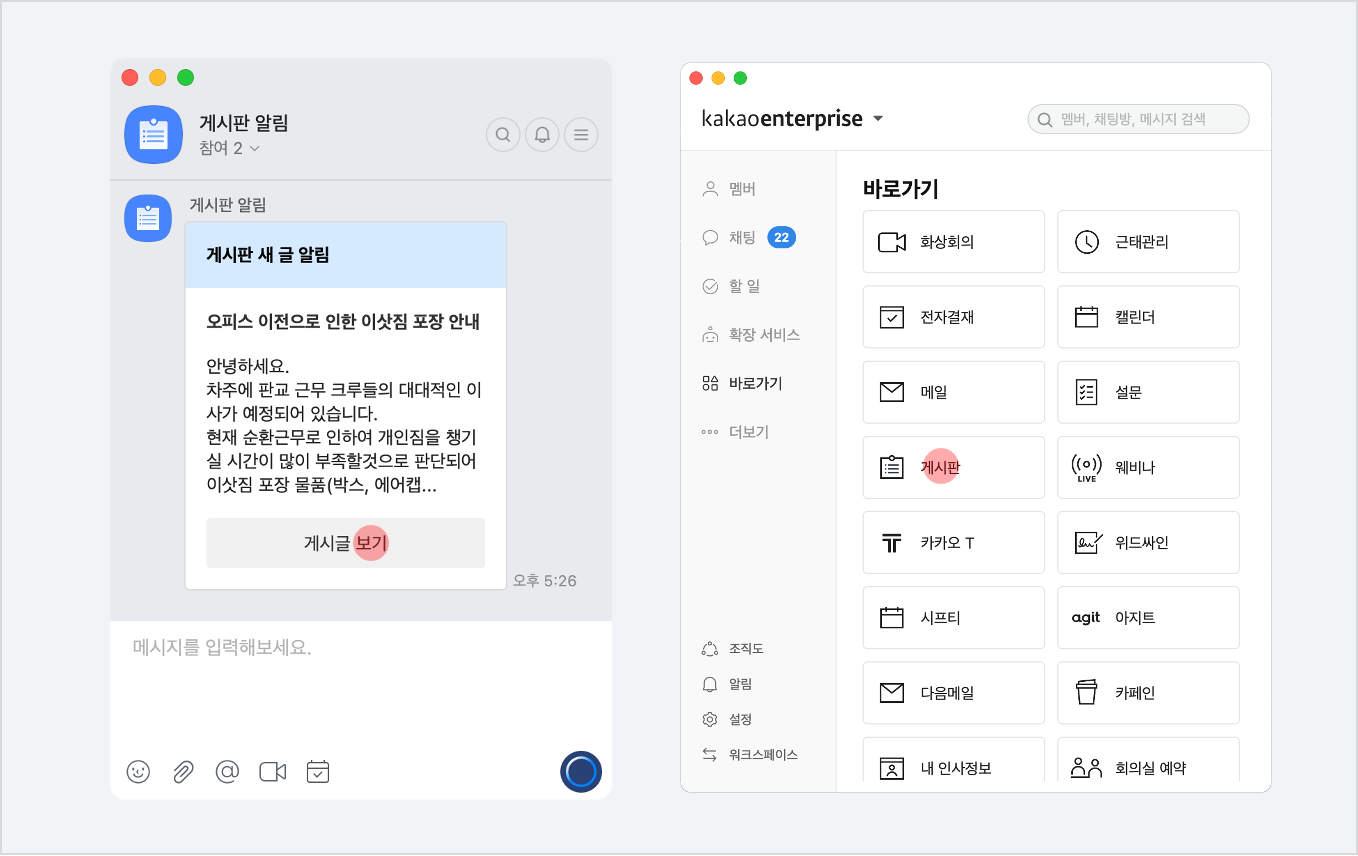Open the 웨비나 shortcut
Image resolution: width=1358 pixels, height=856 pixels.
(1148, 467)
